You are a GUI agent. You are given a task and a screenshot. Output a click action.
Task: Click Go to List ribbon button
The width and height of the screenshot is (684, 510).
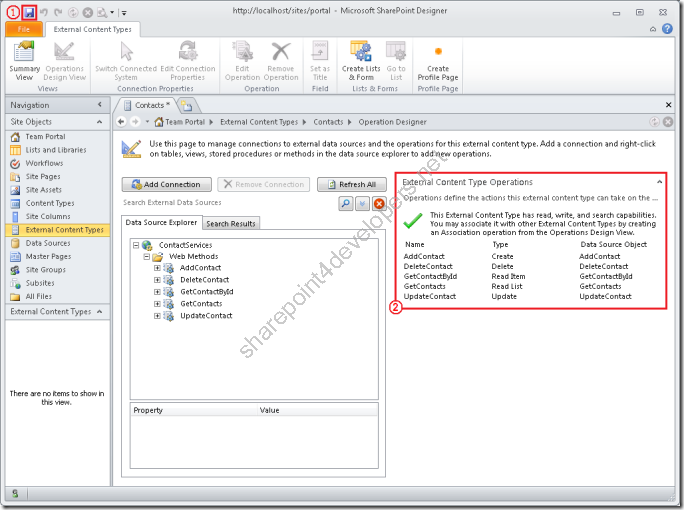point(396,61)
